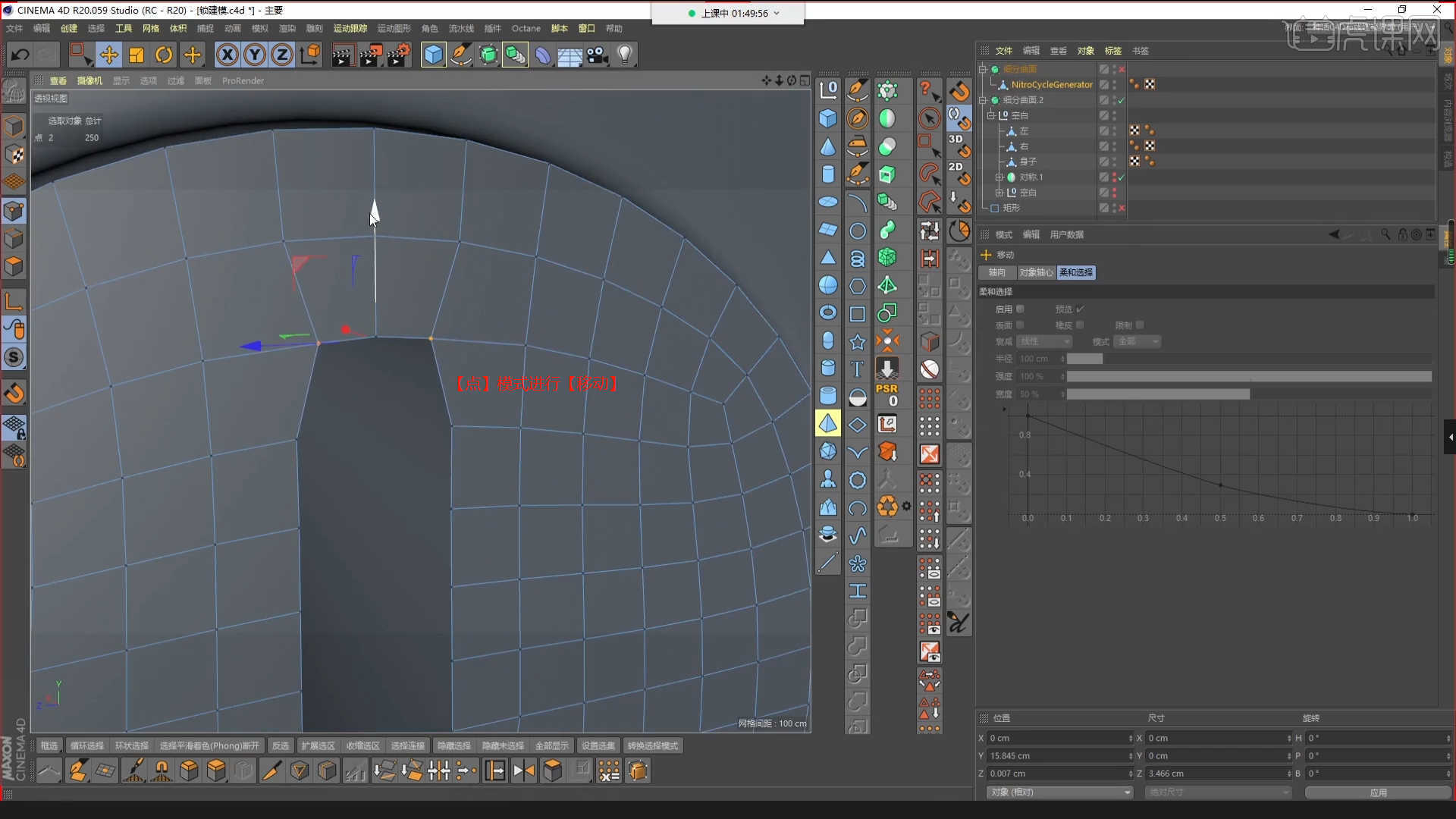Toggle Z axis lock
This screenshot has height=819, width=1456.
pos(282,55)
